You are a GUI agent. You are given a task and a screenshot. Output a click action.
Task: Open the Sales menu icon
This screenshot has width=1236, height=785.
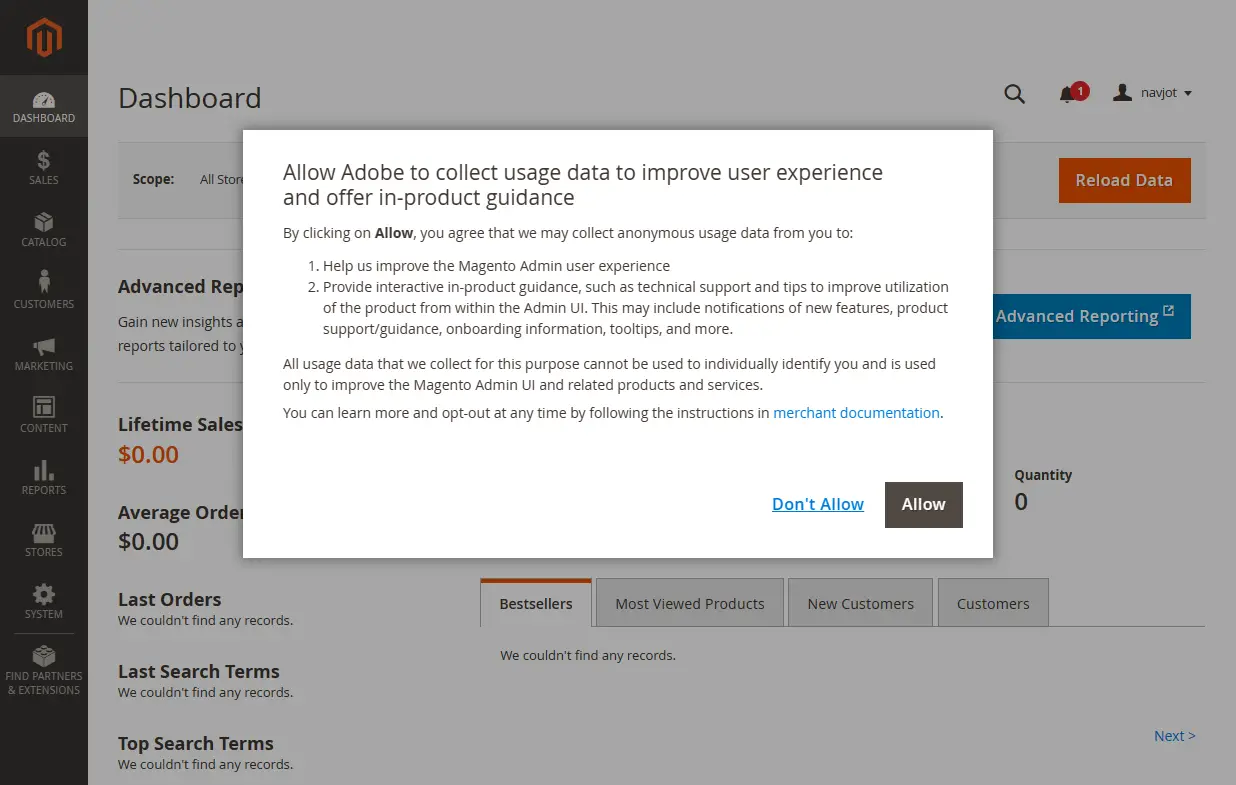pos(44,161)
